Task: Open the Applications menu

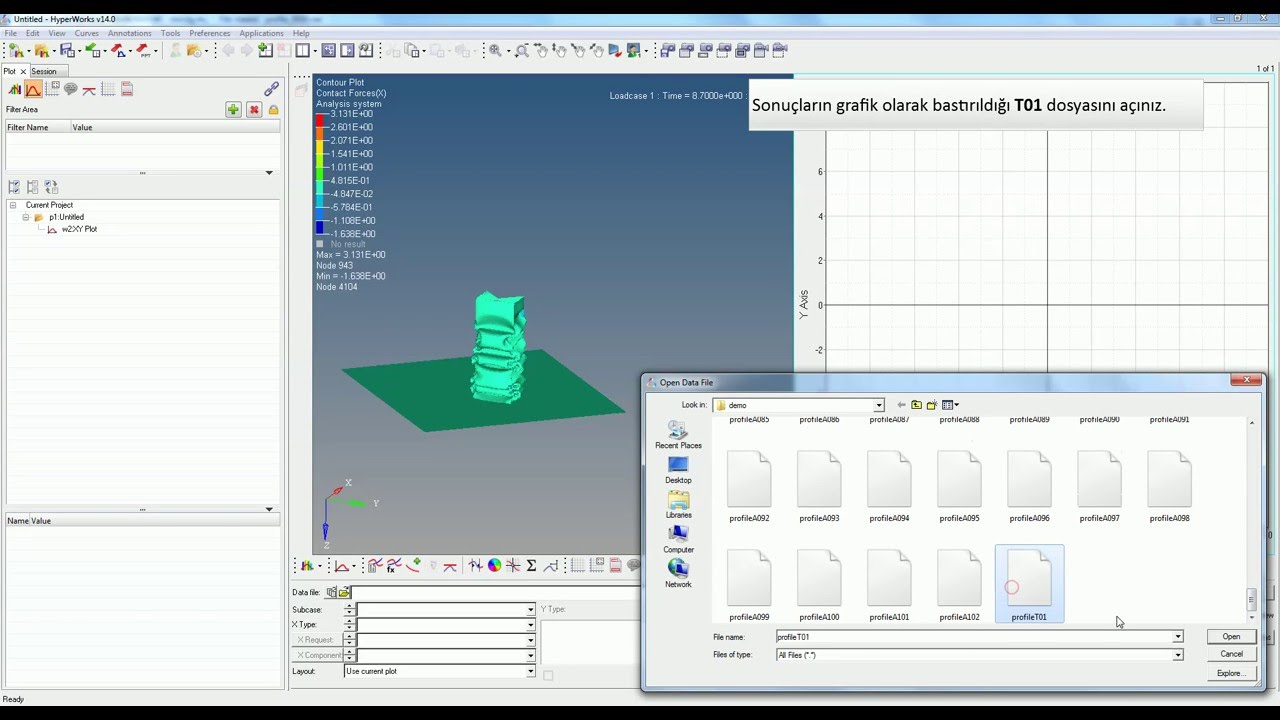Action: tap(262, 33)
